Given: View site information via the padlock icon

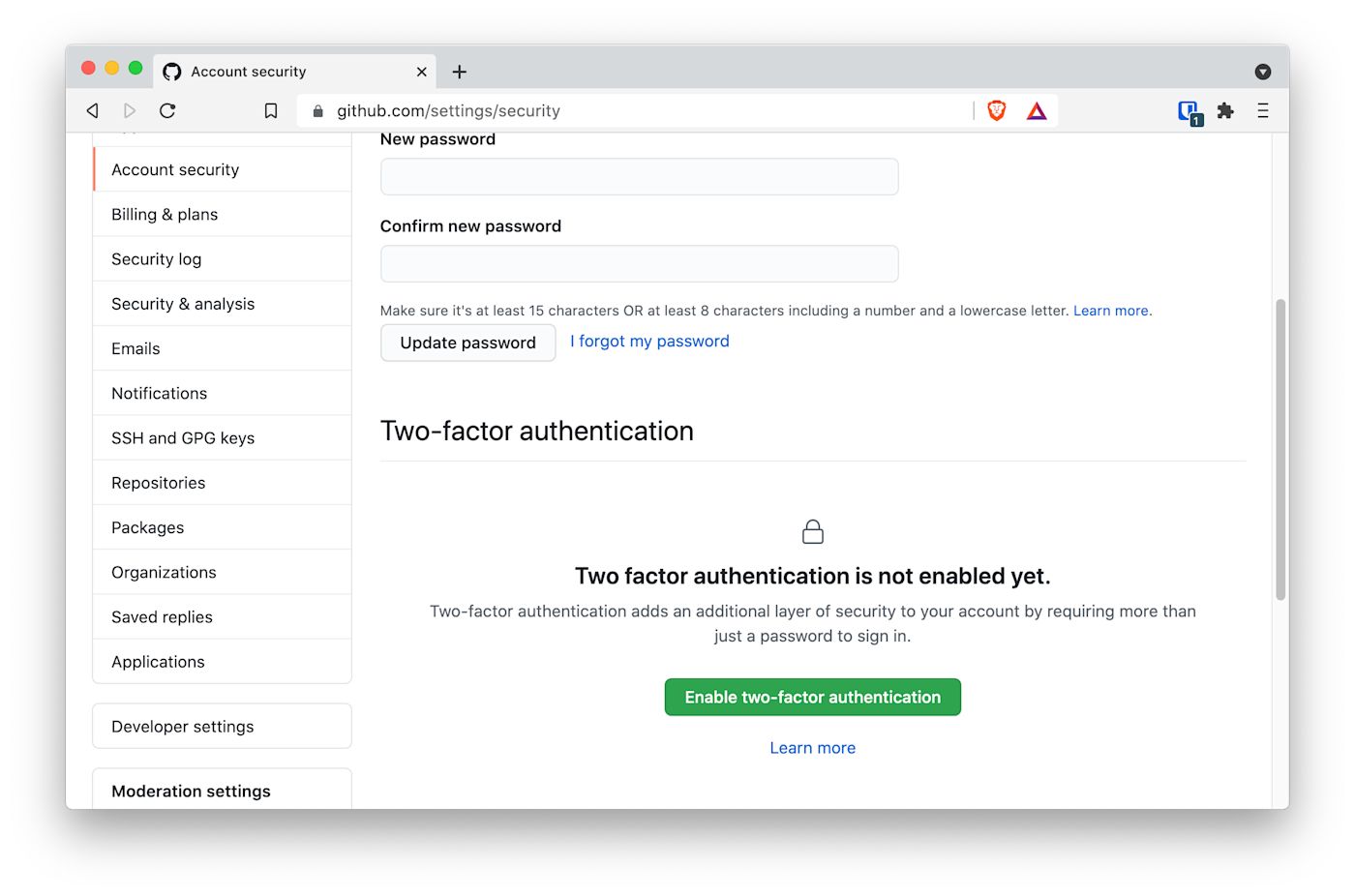Looking at the screenshot, I should 317,110.
